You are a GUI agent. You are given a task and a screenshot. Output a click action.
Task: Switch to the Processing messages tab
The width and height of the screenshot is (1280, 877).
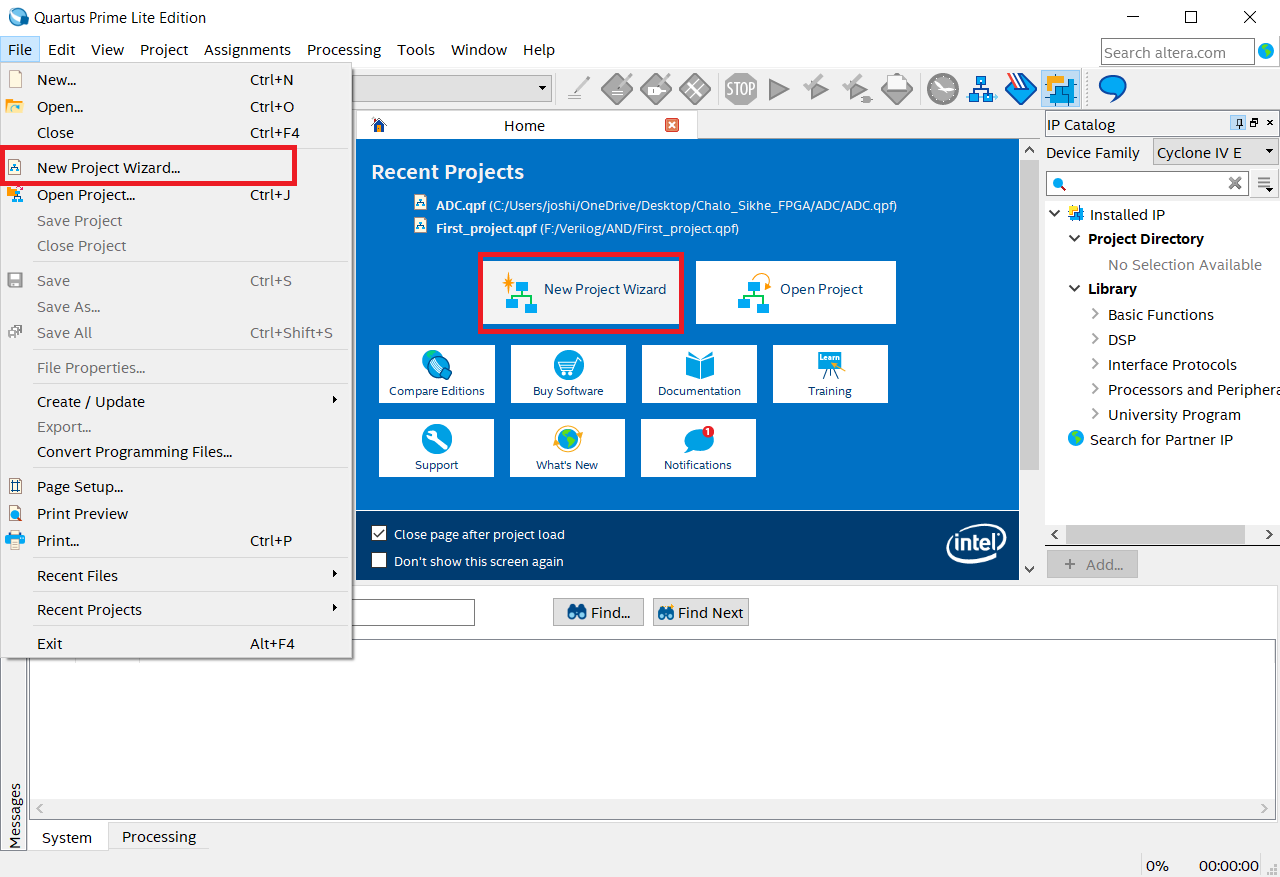(x=159, y=836)
